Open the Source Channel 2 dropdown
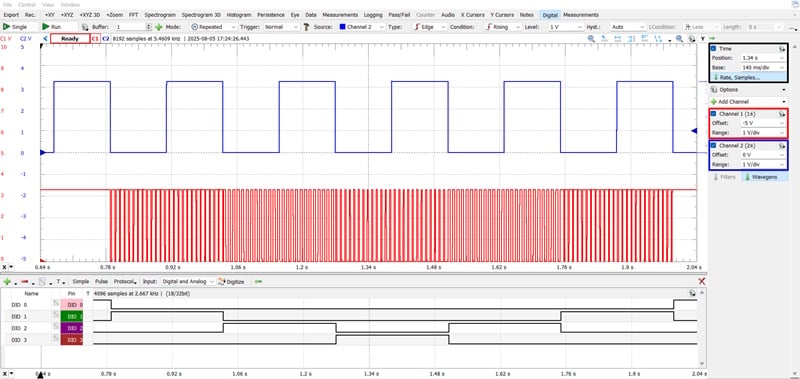This screenshot has height=379, width=800. pos(361,27)
